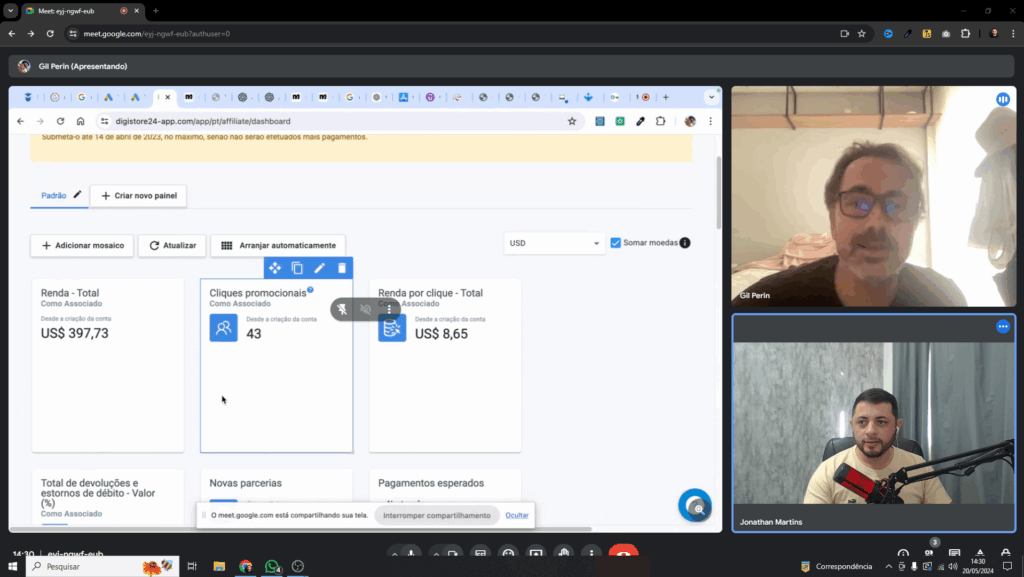Open the USD currency dropdown
Viewport: 1024px width, 577px height.
point(555,243)
